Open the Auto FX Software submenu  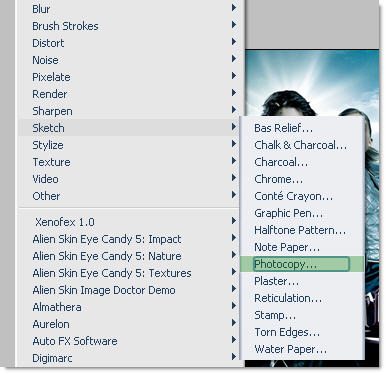tap(128, 341)
